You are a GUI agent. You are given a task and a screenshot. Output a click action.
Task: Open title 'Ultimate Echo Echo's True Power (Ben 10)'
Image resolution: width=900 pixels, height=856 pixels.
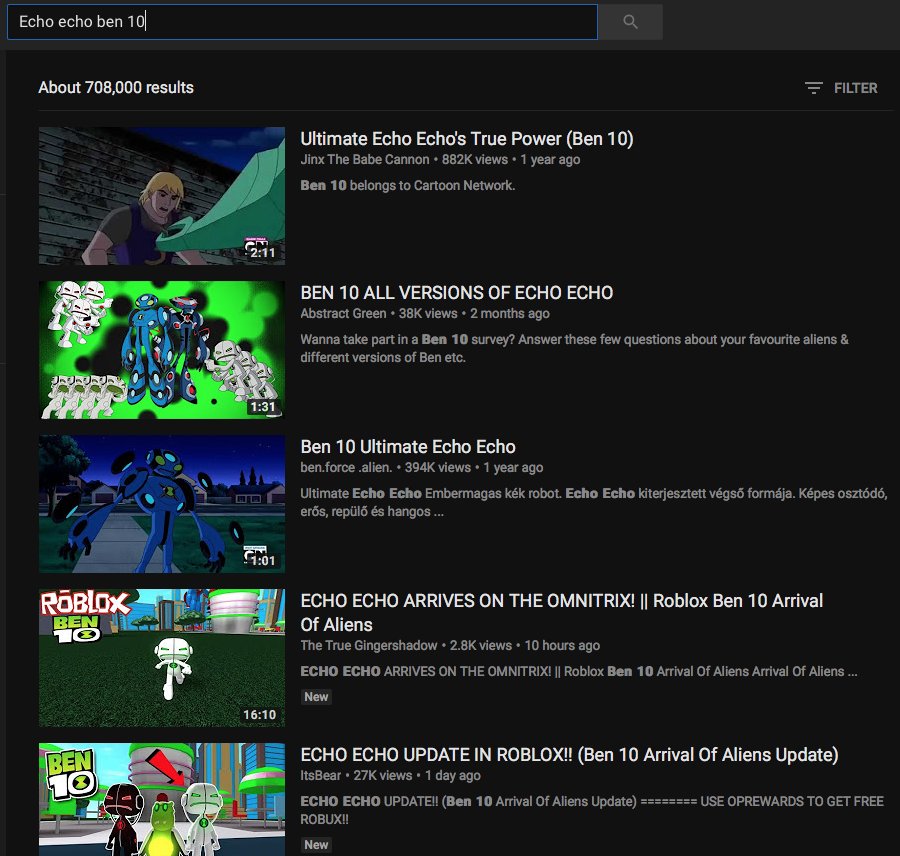click(x=467, y=139)
